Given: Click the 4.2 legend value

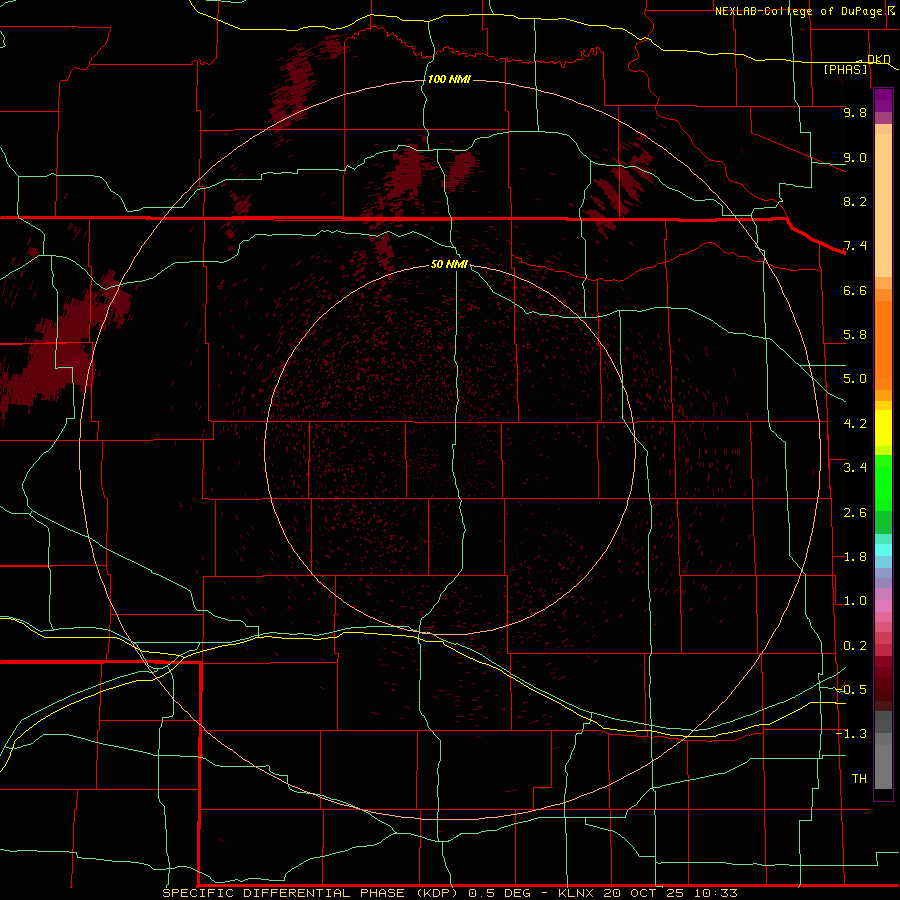Looking at the screenshot, I should (855, 424).
